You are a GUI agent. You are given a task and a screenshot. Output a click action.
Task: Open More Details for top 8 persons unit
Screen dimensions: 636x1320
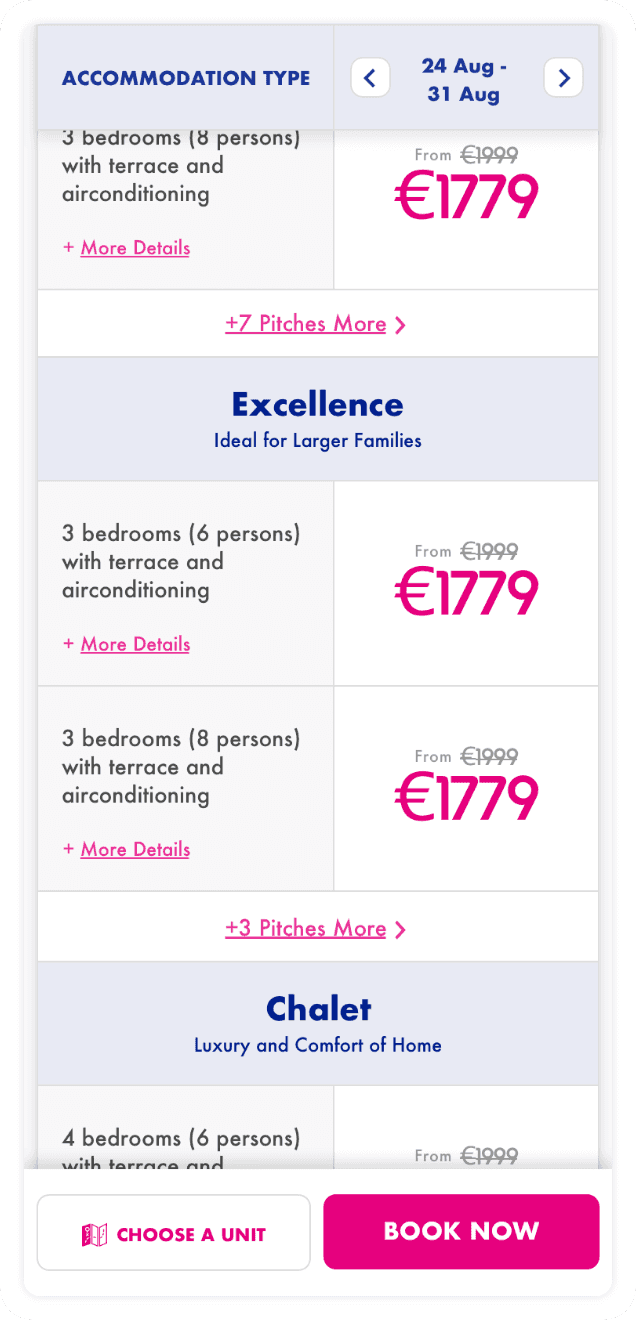pyautogui.click(x=135, y=248)
